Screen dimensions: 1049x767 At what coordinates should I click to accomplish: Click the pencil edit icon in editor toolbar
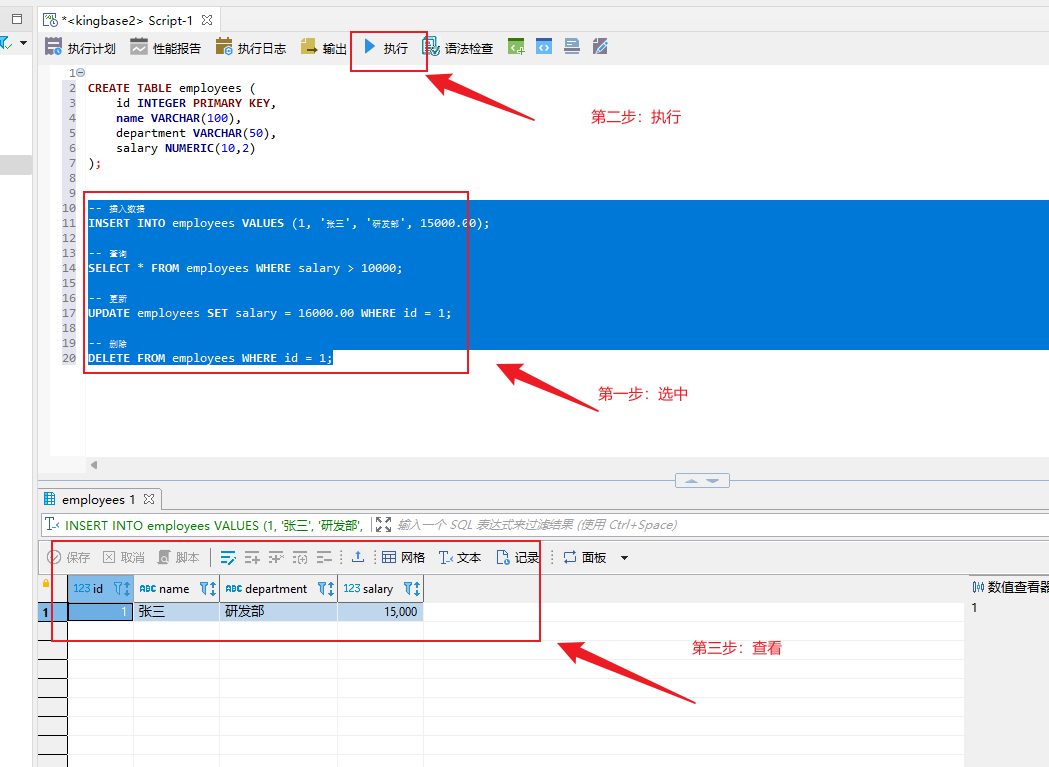click(600, 47)
